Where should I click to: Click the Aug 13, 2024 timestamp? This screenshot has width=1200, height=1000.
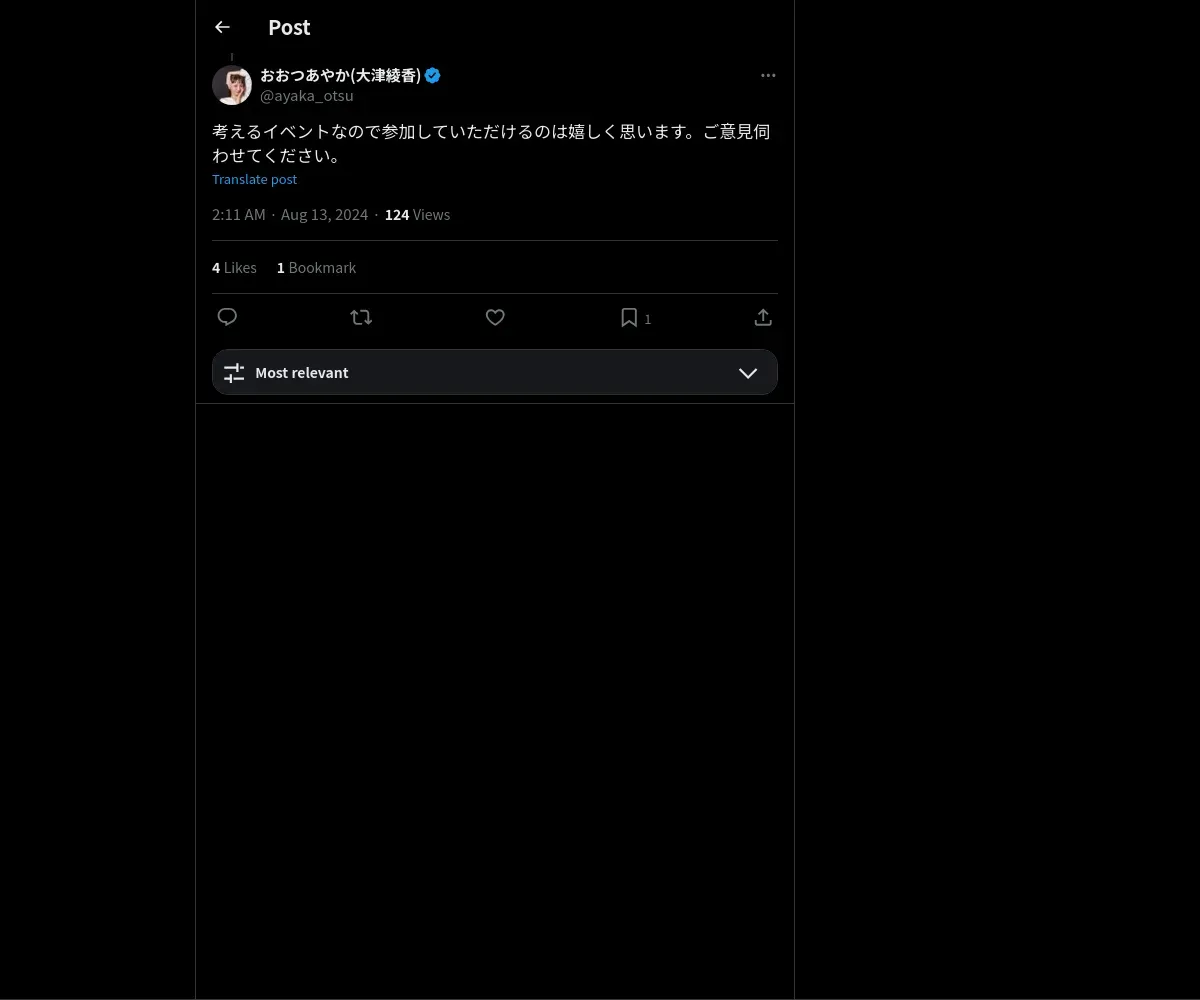324,214
